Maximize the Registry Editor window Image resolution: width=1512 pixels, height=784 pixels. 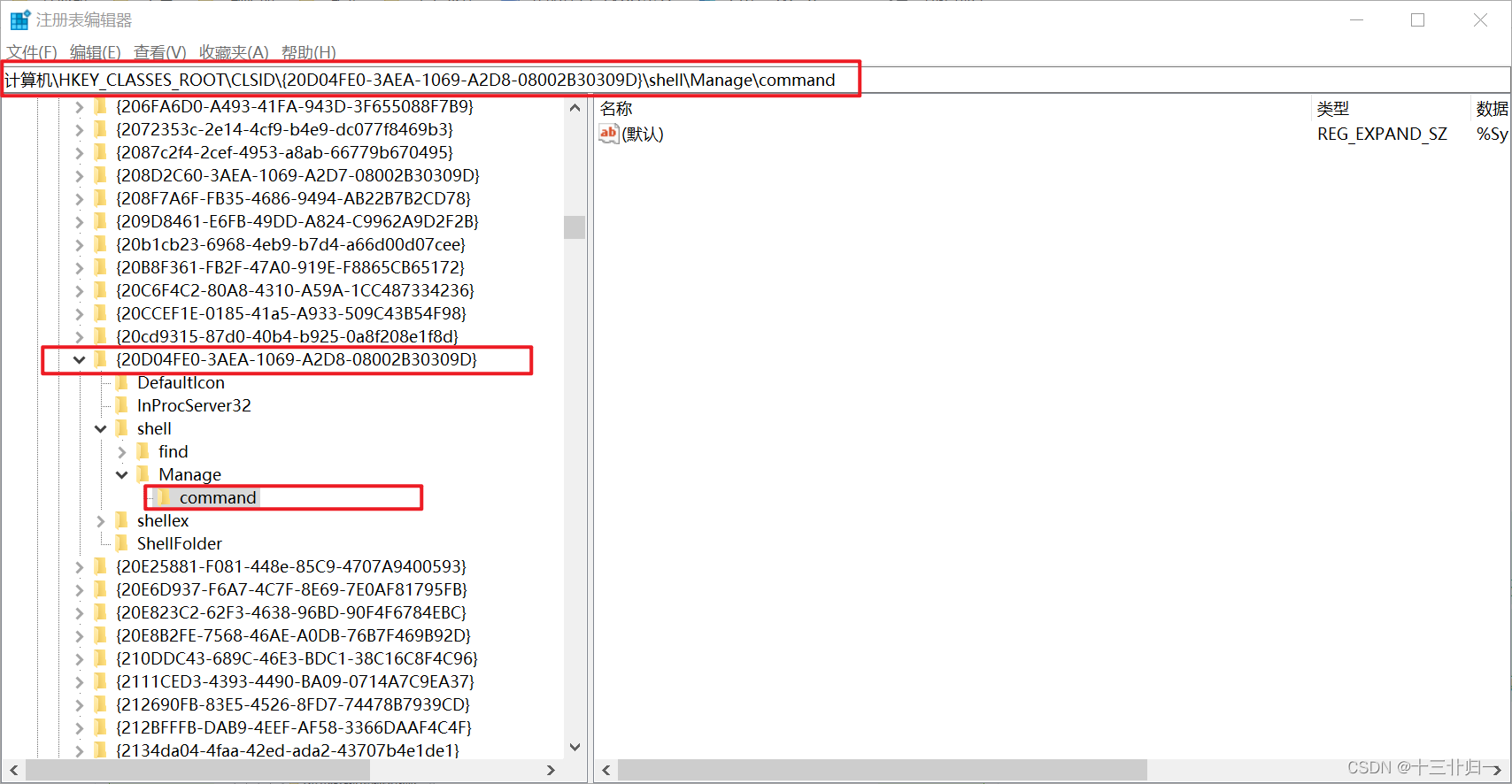click(1417, 19)
